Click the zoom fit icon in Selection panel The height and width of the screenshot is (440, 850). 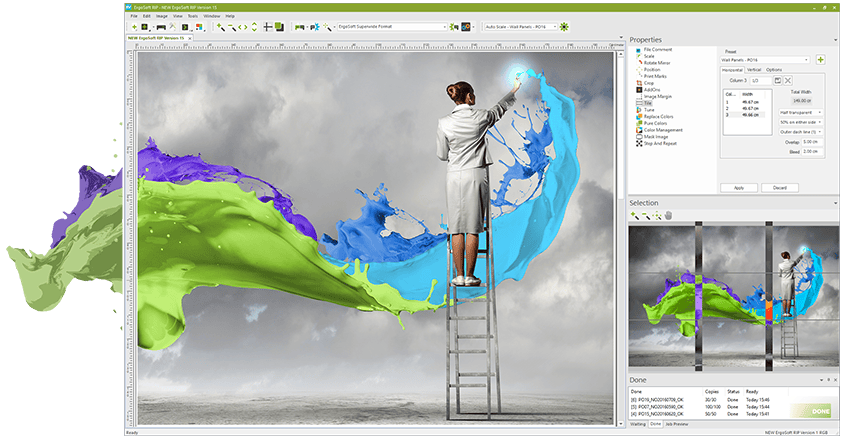tap(657, 216)
